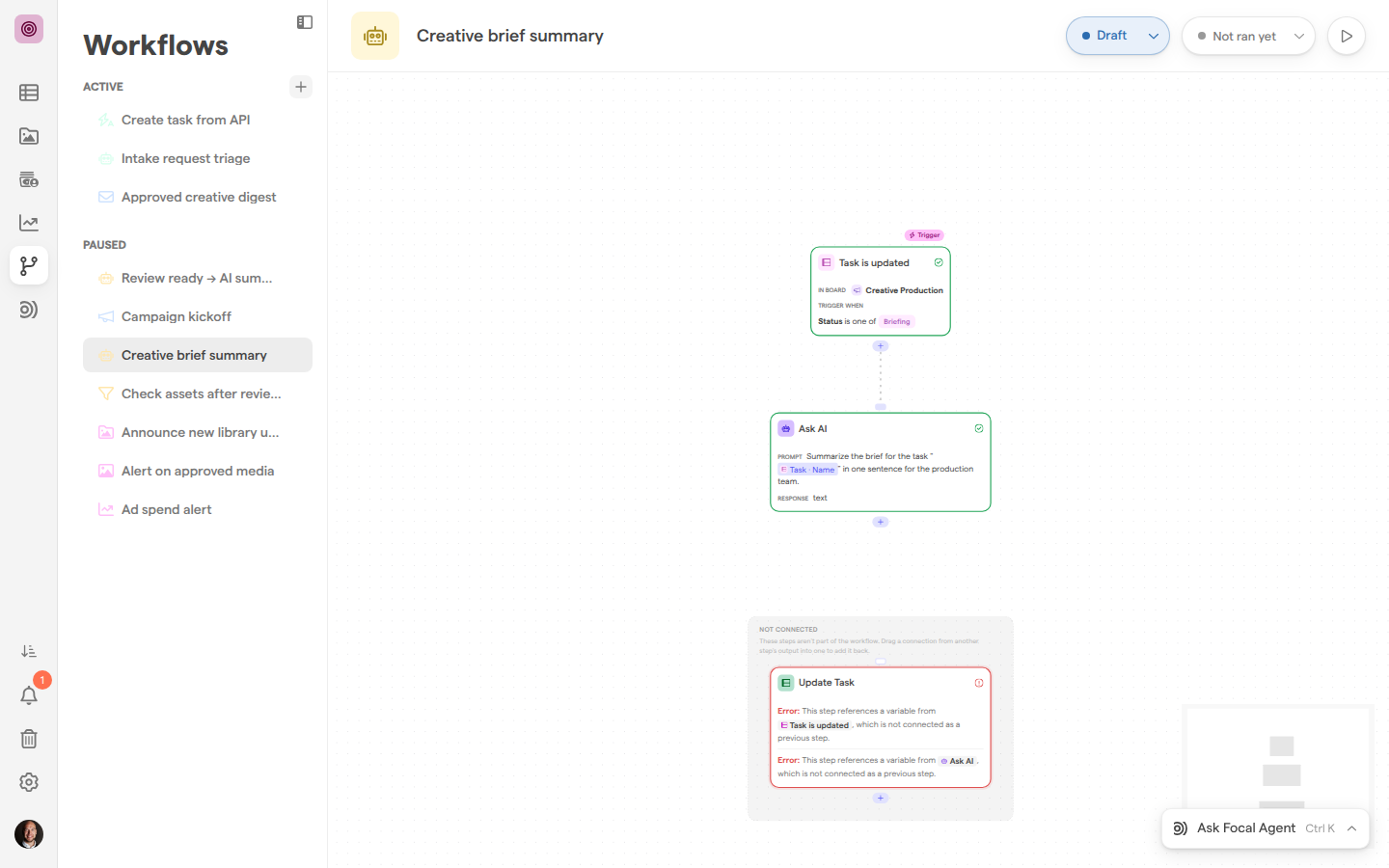The width and height of the screenshot is (1389, 868).
Task: Open the Review ready → AI sum... workflow
Action: pyautogui.click(x=198, y=278)
